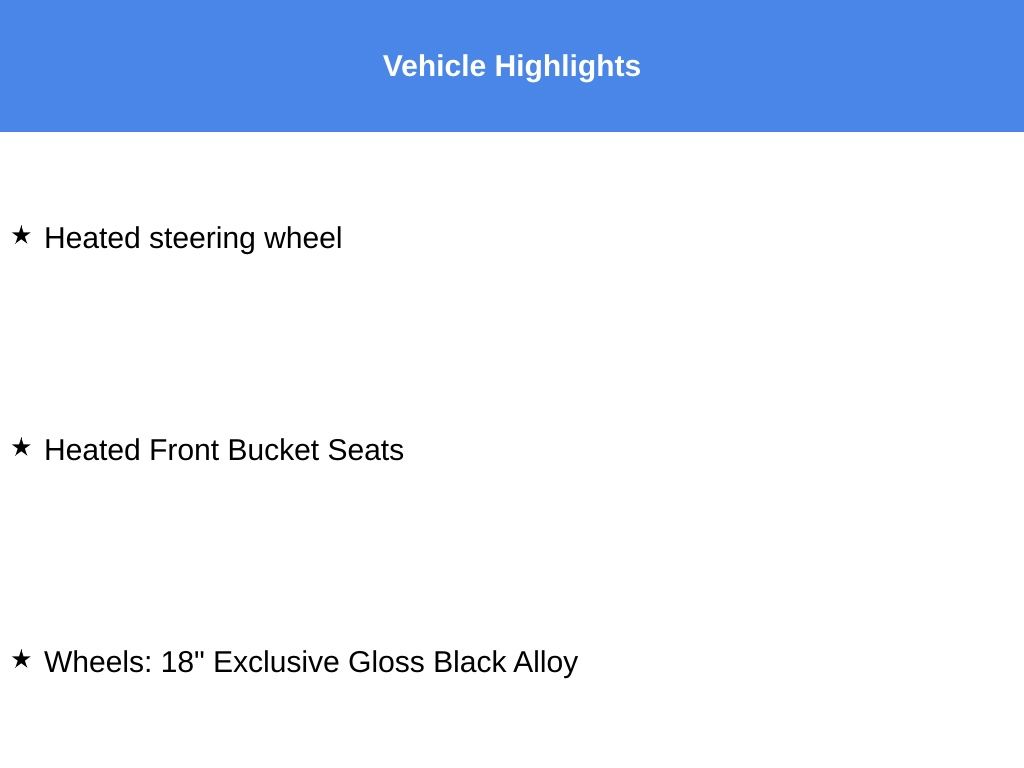Select the Heated steering wheel highlight text
The image size is (1024, 768).
tap(193, 238)
